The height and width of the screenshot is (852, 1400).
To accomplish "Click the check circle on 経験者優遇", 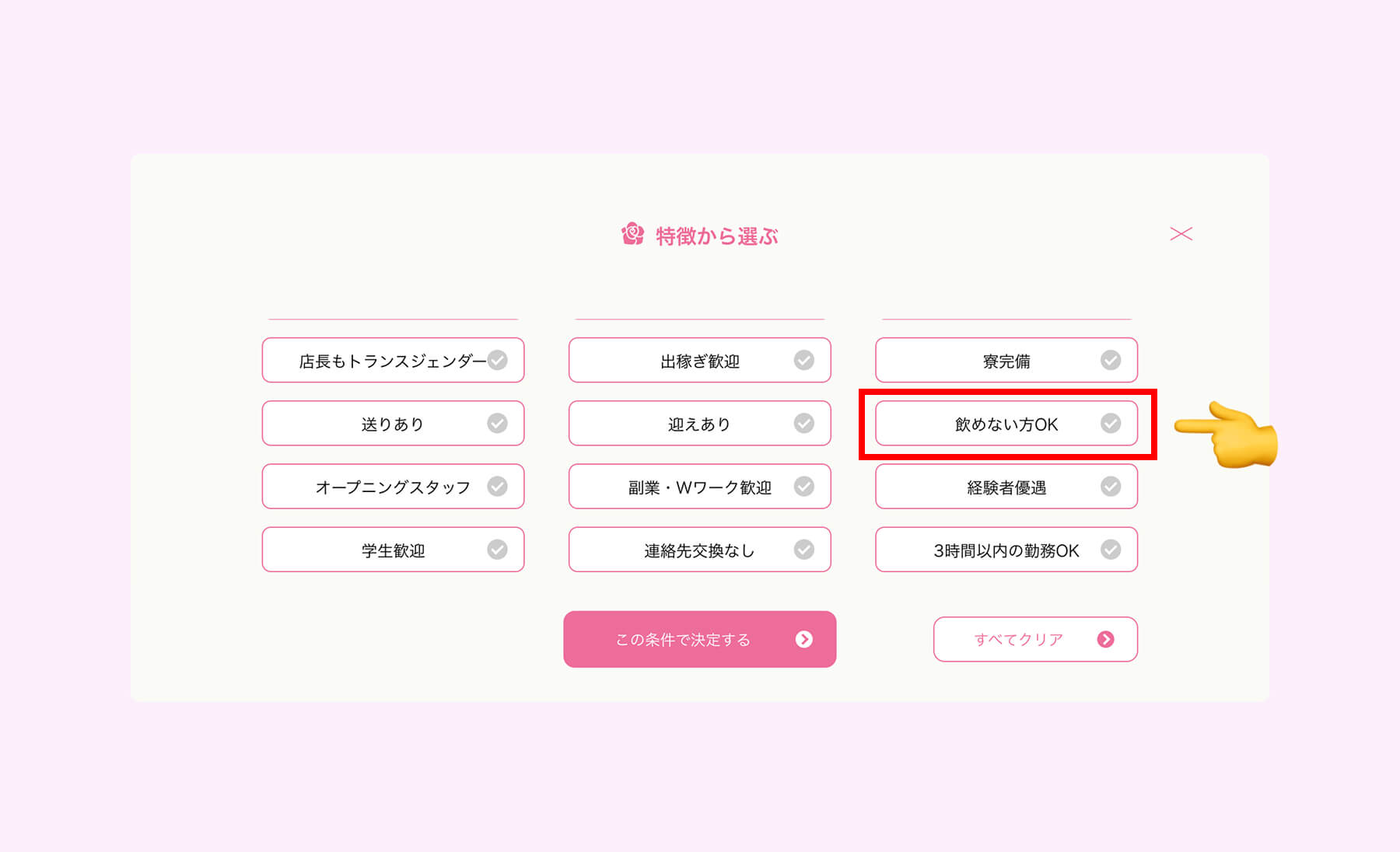I will (1111, 487).
